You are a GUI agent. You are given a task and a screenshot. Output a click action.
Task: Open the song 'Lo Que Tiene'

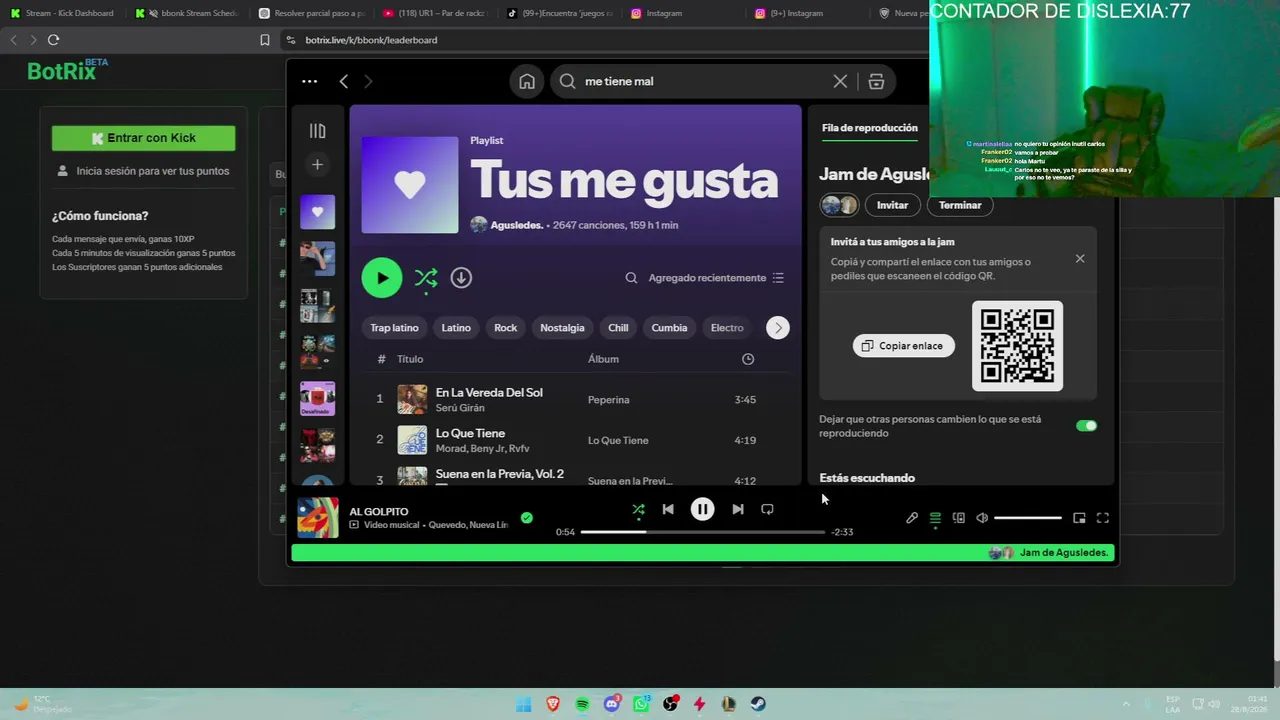470,433
